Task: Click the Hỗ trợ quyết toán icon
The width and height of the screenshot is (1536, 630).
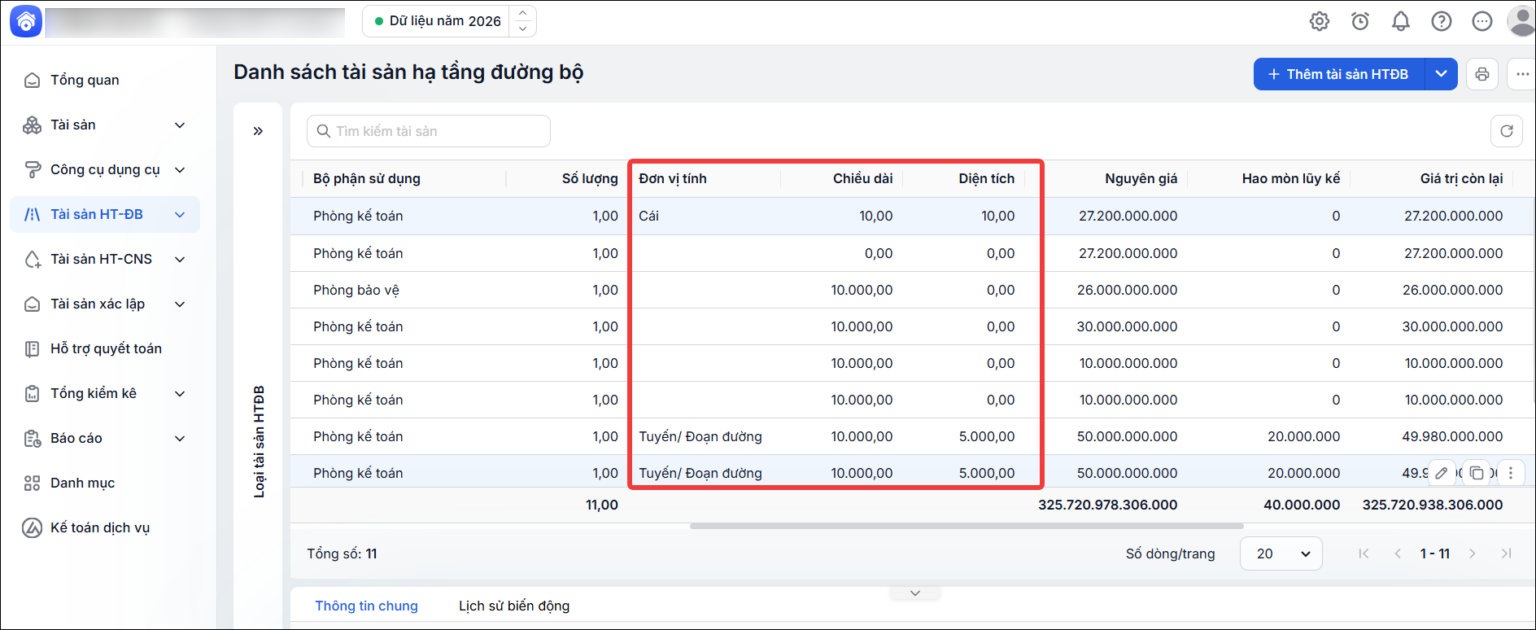Action: (32, 349)
